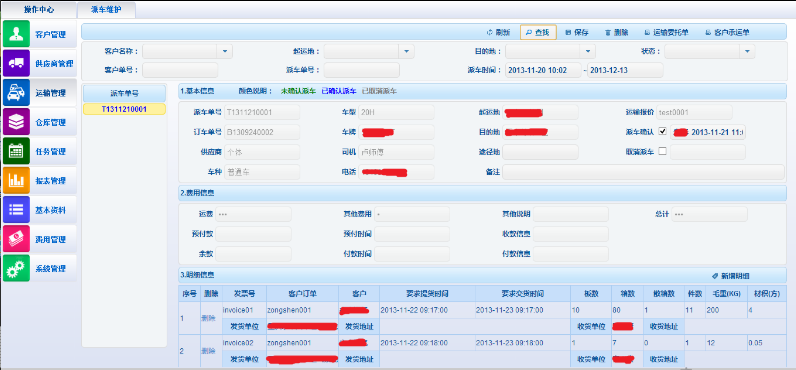The image size is (796, 370).
Task: Click the purple truck 供应商管理 icon
Action: coord(16,63)
